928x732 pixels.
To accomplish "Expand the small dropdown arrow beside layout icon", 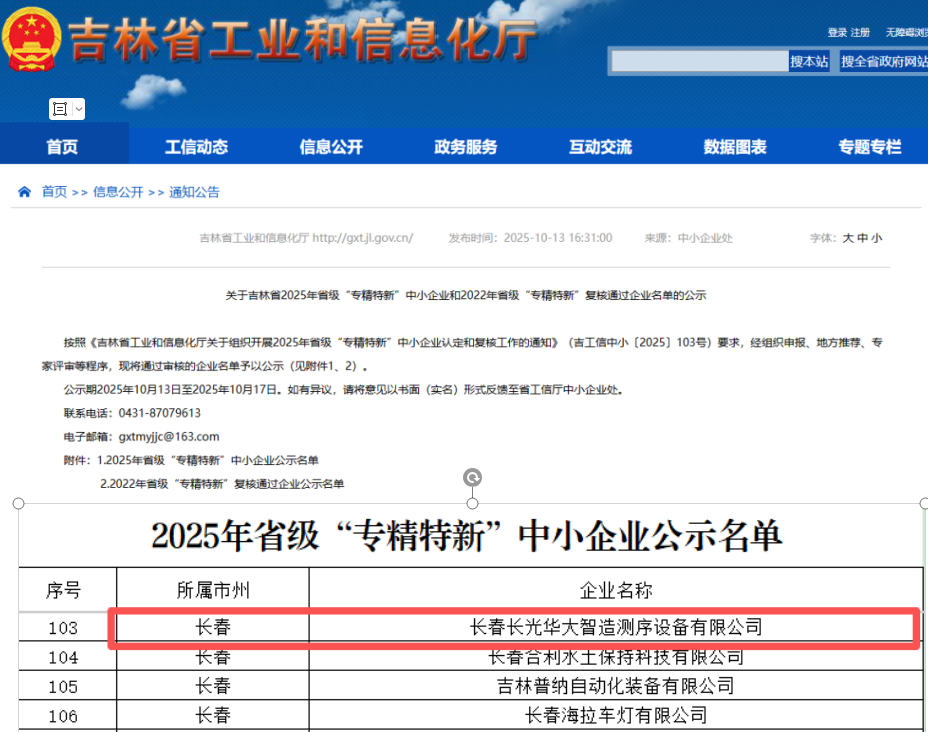I will pyautogui.click(x=78, y=109).
